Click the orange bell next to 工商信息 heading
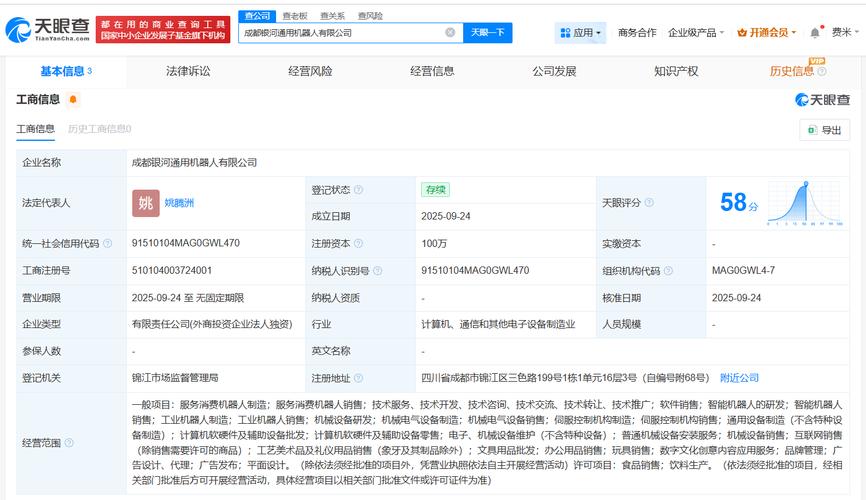The height and width of the screenshot is (500, 866). coord(72,99)
